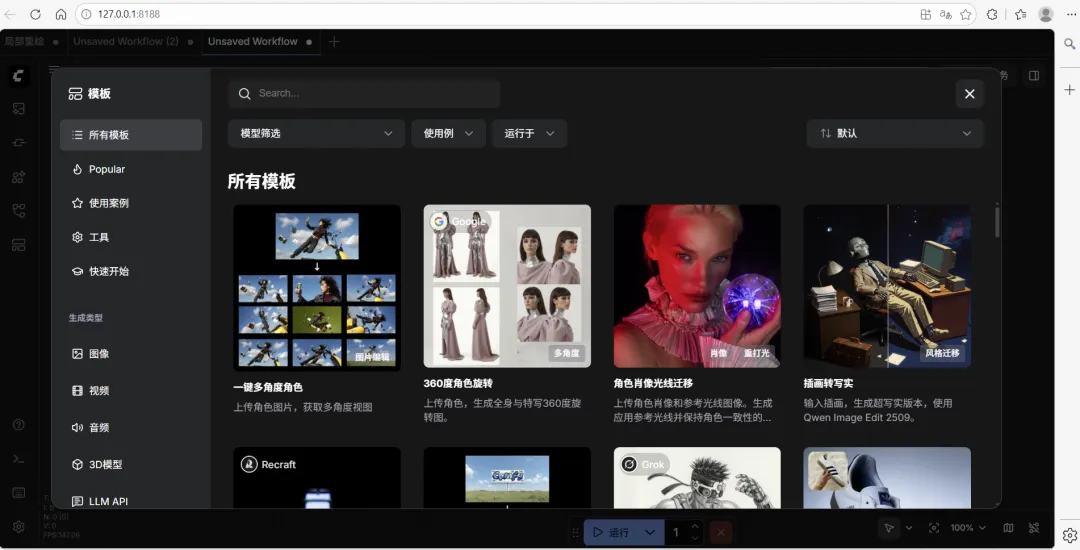Toggle the console terminal icon in sidebar
Image resolution: width=1080 pixels, height=550 pixels.
(19, 459)
